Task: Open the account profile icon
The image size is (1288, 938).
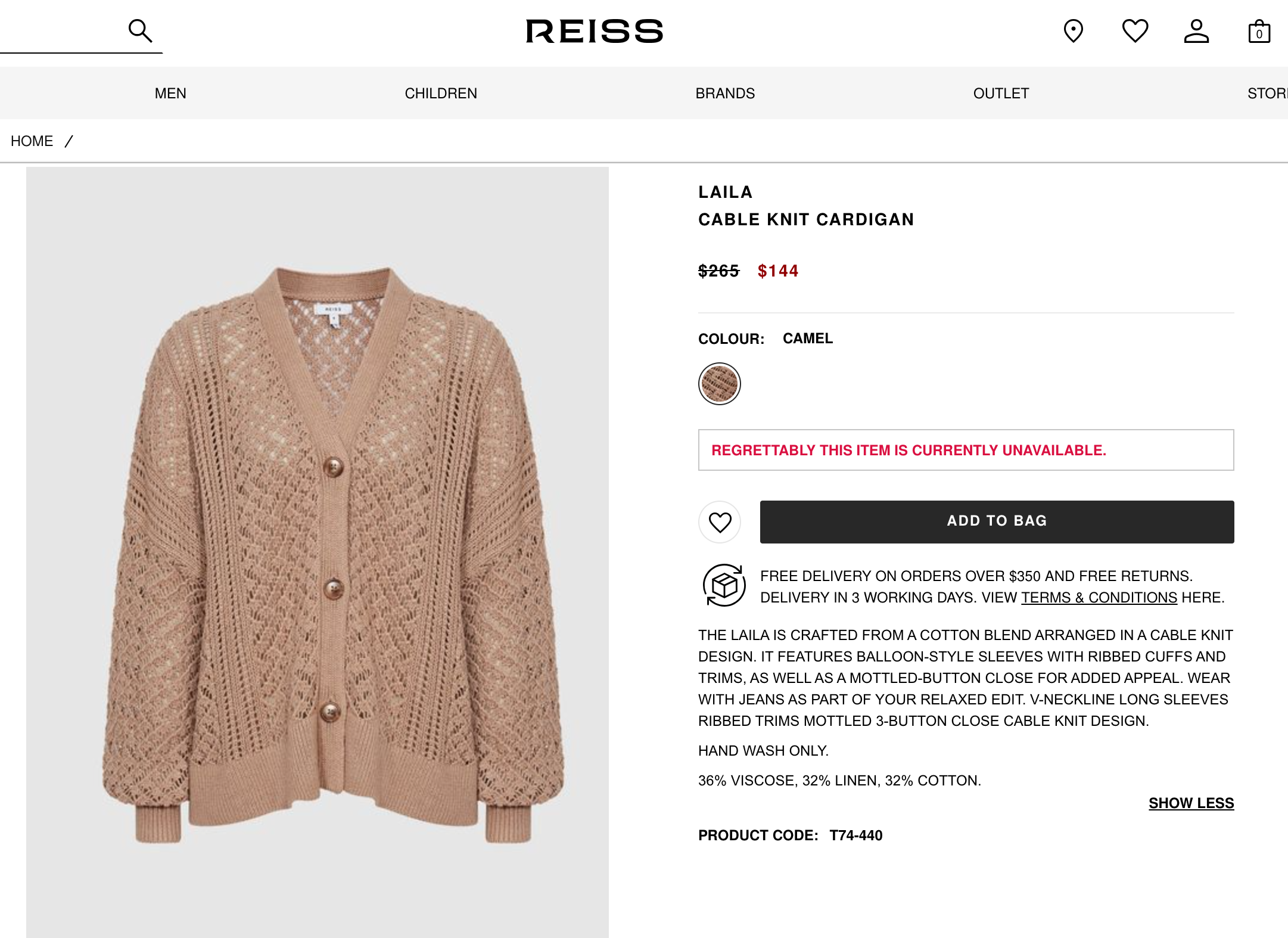Action: pos(1196,31)
